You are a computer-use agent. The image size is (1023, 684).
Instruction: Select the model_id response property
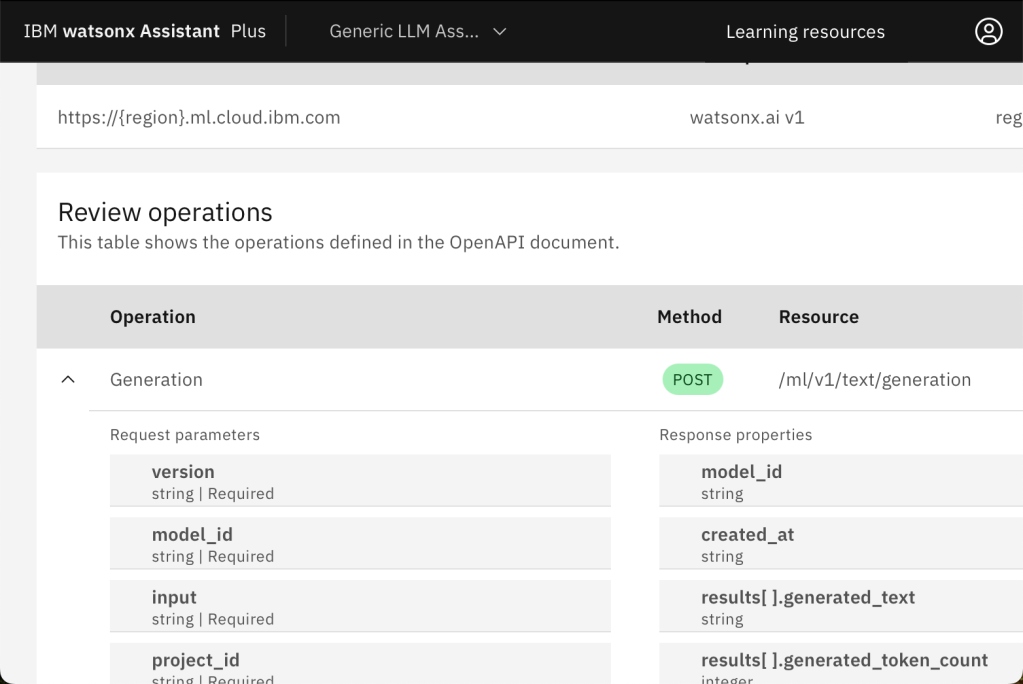coord(840,481)
